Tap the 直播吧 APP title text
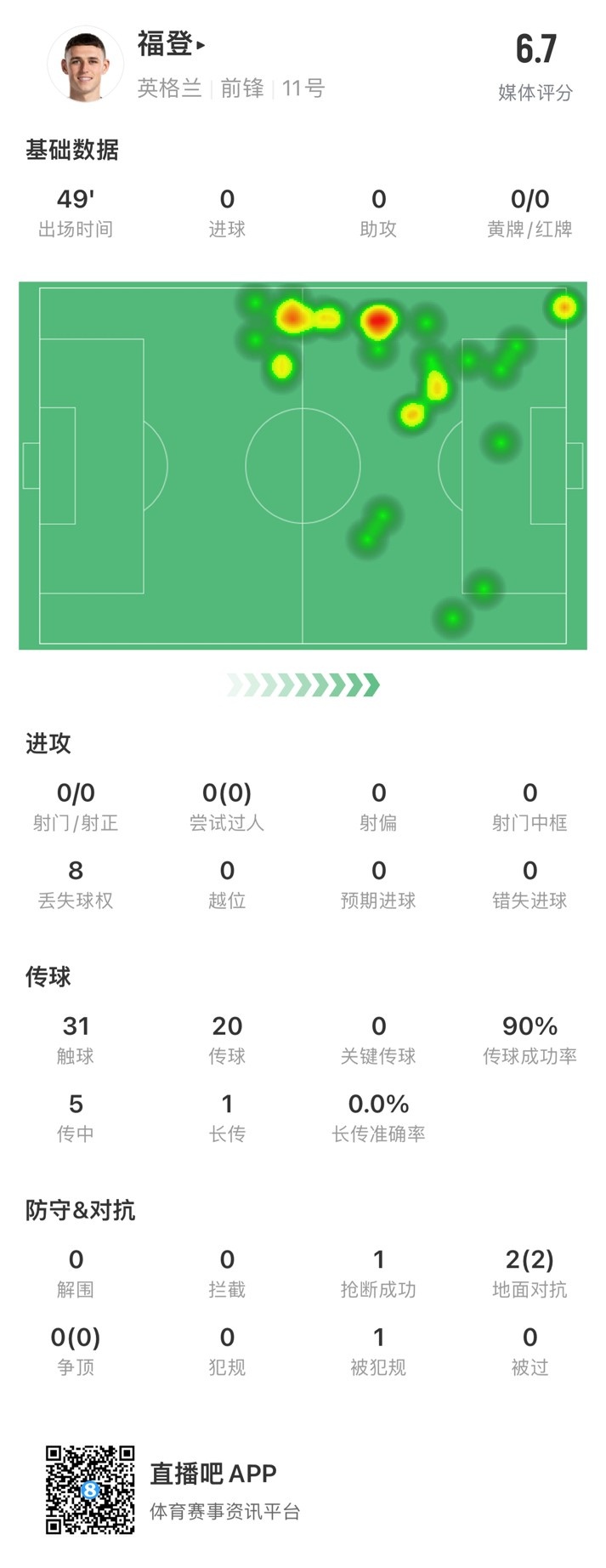This screenshot has width=606, height=1568. tap(213, 1474)
